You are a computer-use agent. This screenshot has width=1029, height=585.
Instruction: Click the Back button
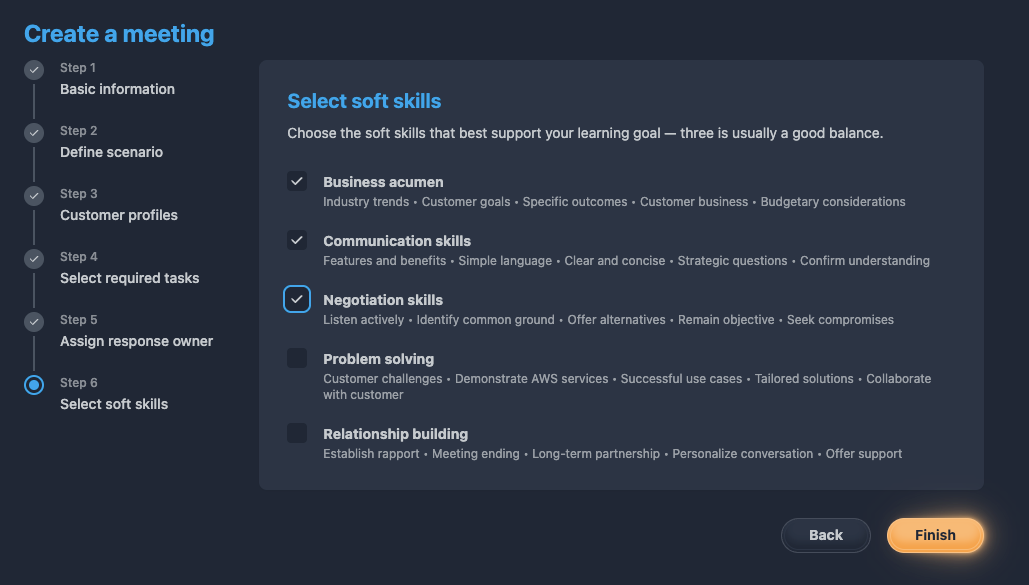826,535
